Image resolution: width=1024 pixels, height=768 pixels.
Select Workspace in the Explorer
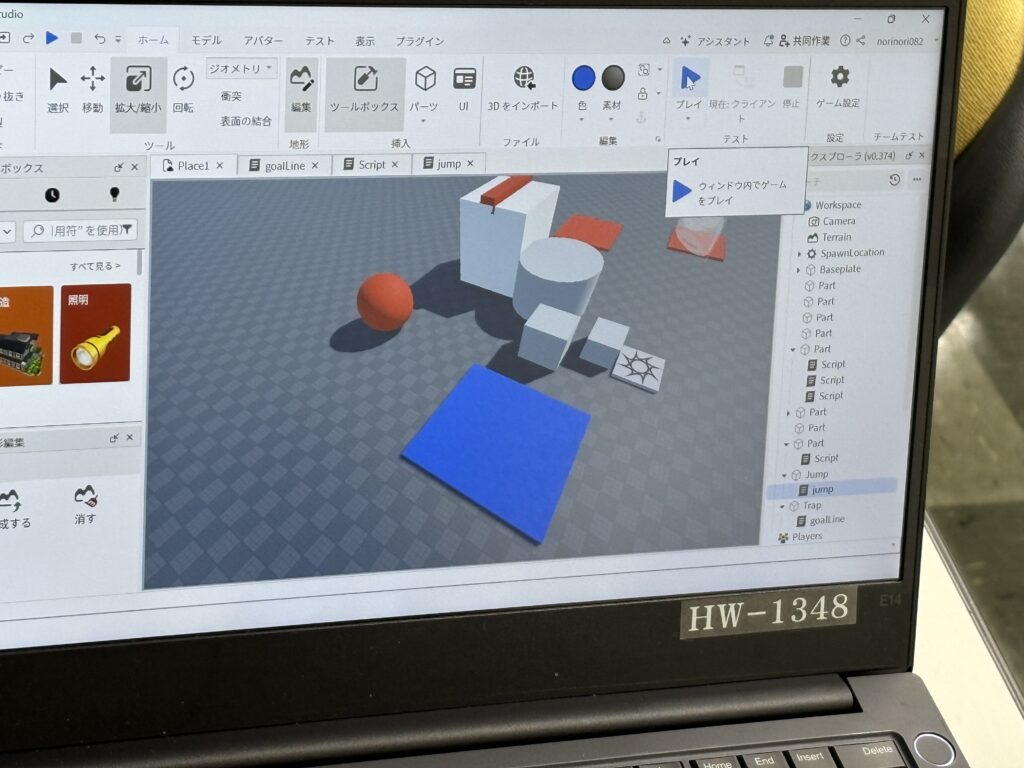(x=838, y=205)
